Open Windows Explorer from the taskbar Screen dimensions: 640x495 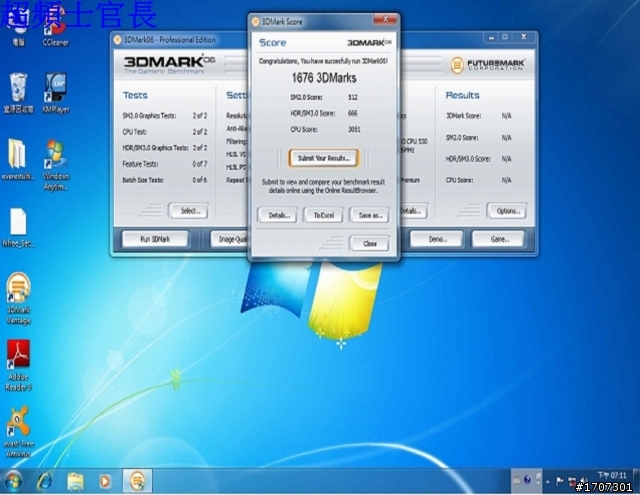tap(75, 482)
